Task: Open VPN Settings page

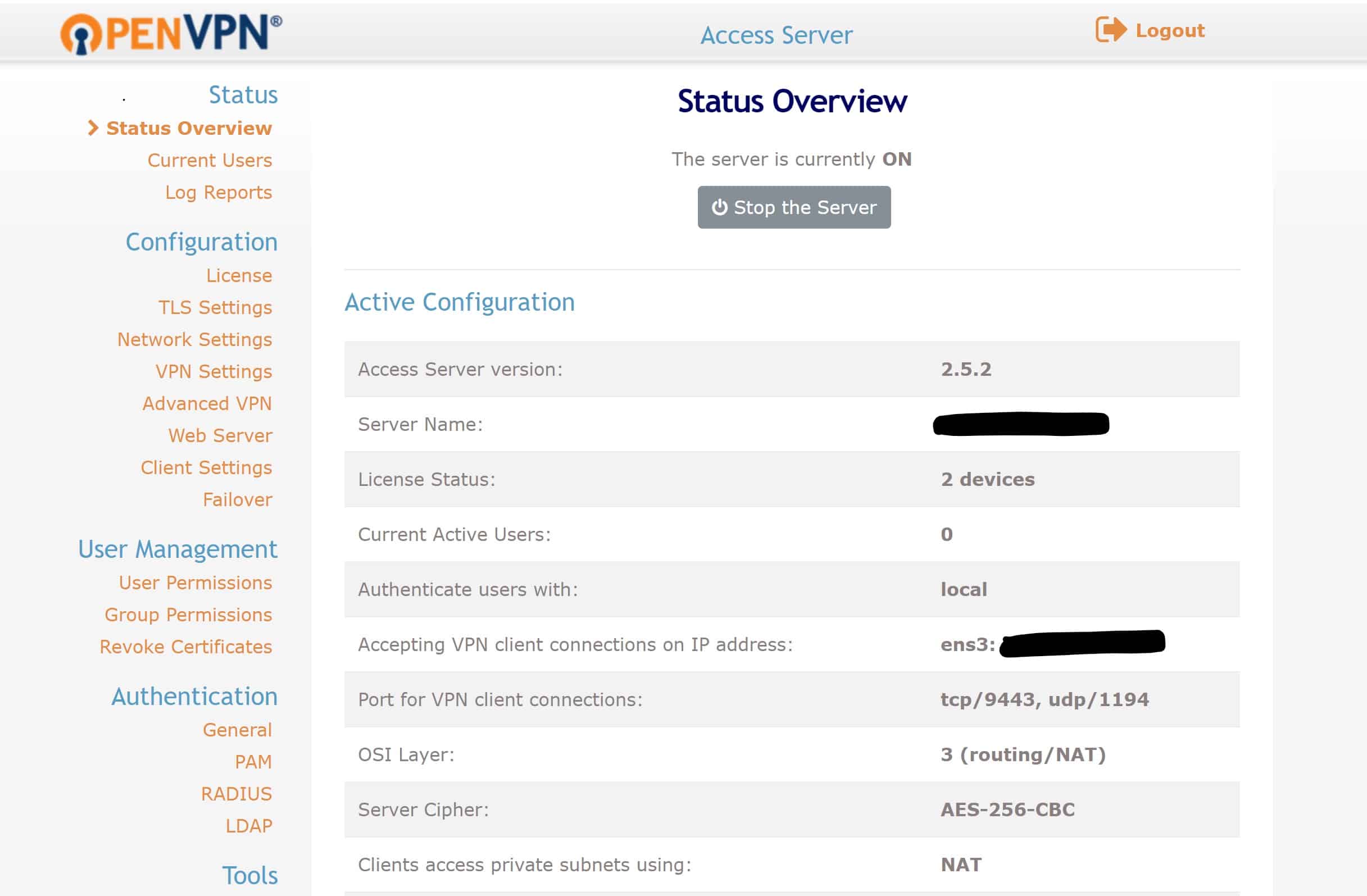Action: [x=213, y=372]
